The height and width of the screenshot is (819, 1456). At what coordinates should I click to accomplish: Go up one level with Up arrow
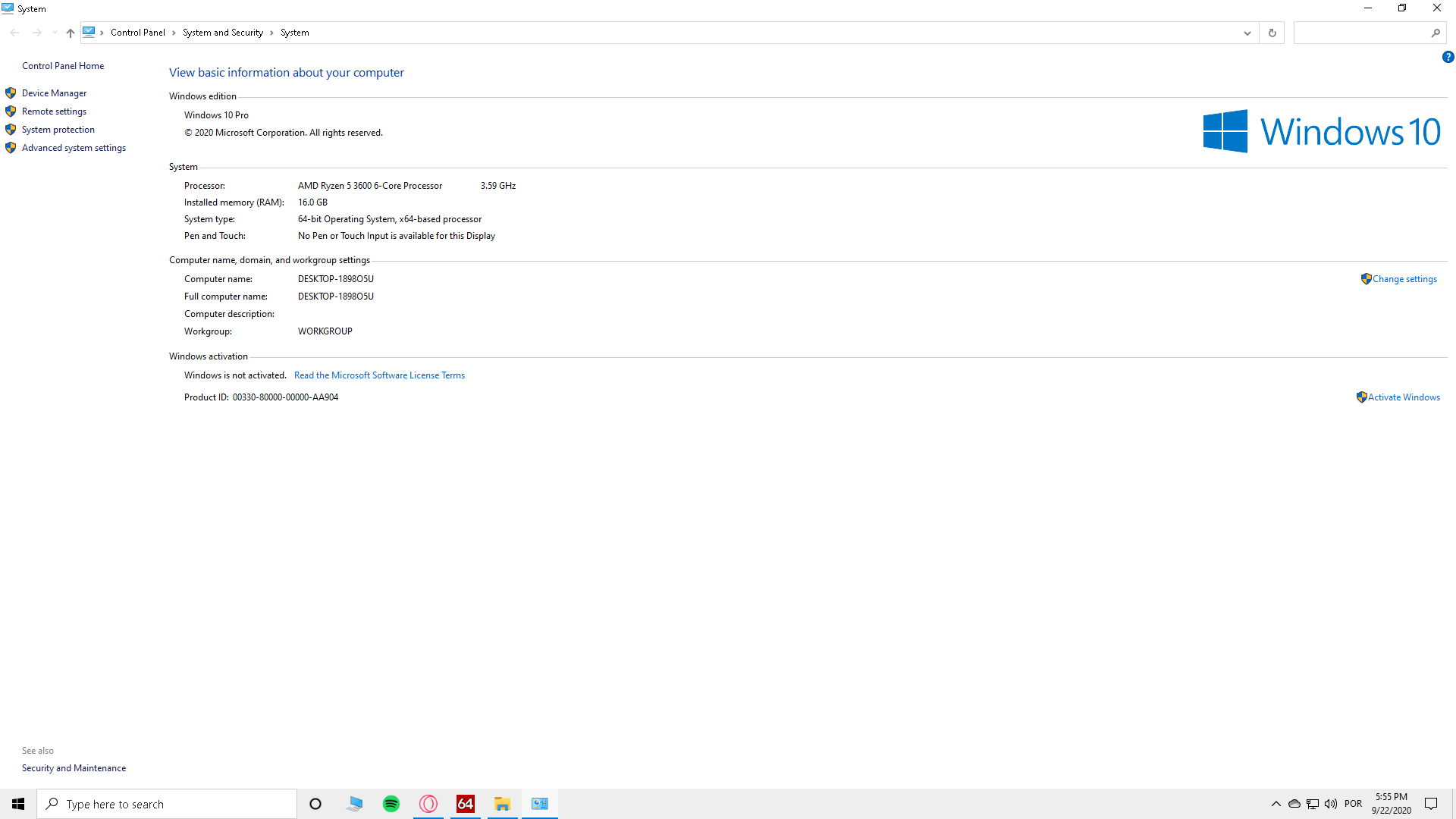[71, 33]
